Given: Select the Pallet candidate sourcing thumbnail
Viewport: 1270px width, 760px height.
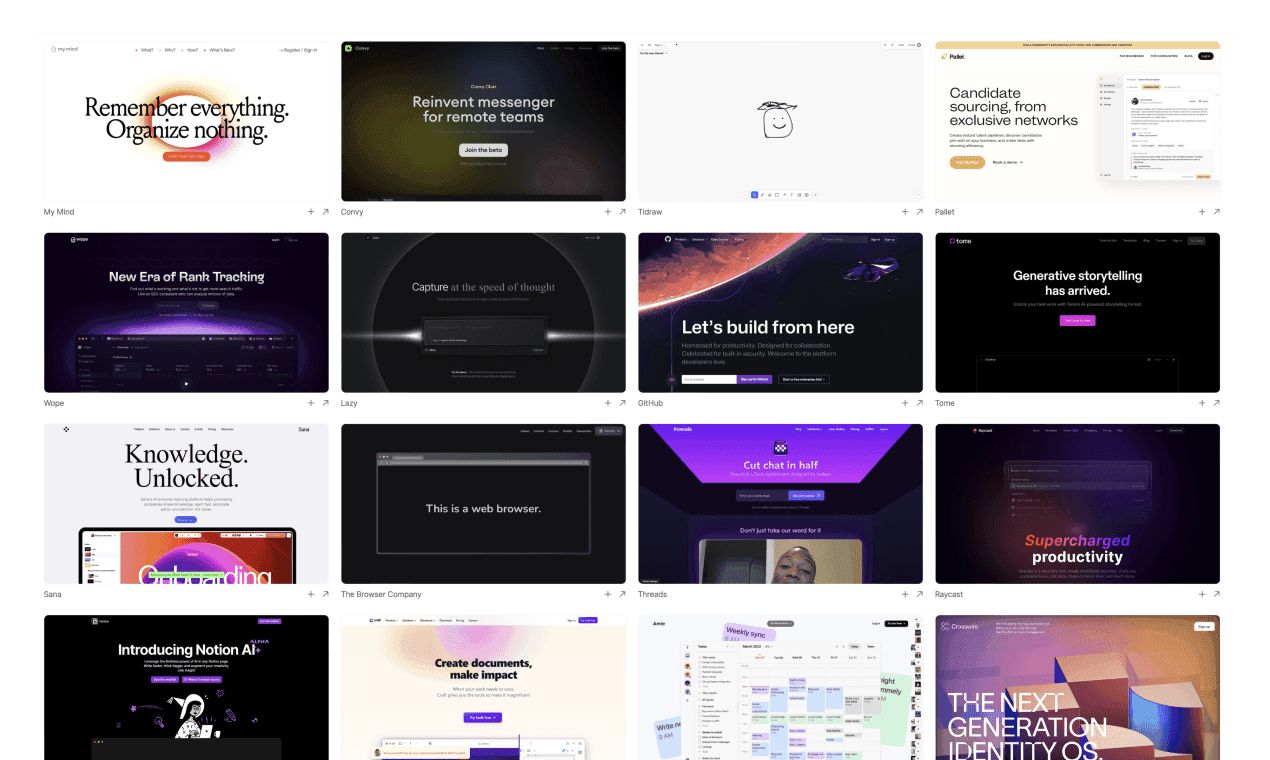Looking at the screenshot, I should [1077, 121].
